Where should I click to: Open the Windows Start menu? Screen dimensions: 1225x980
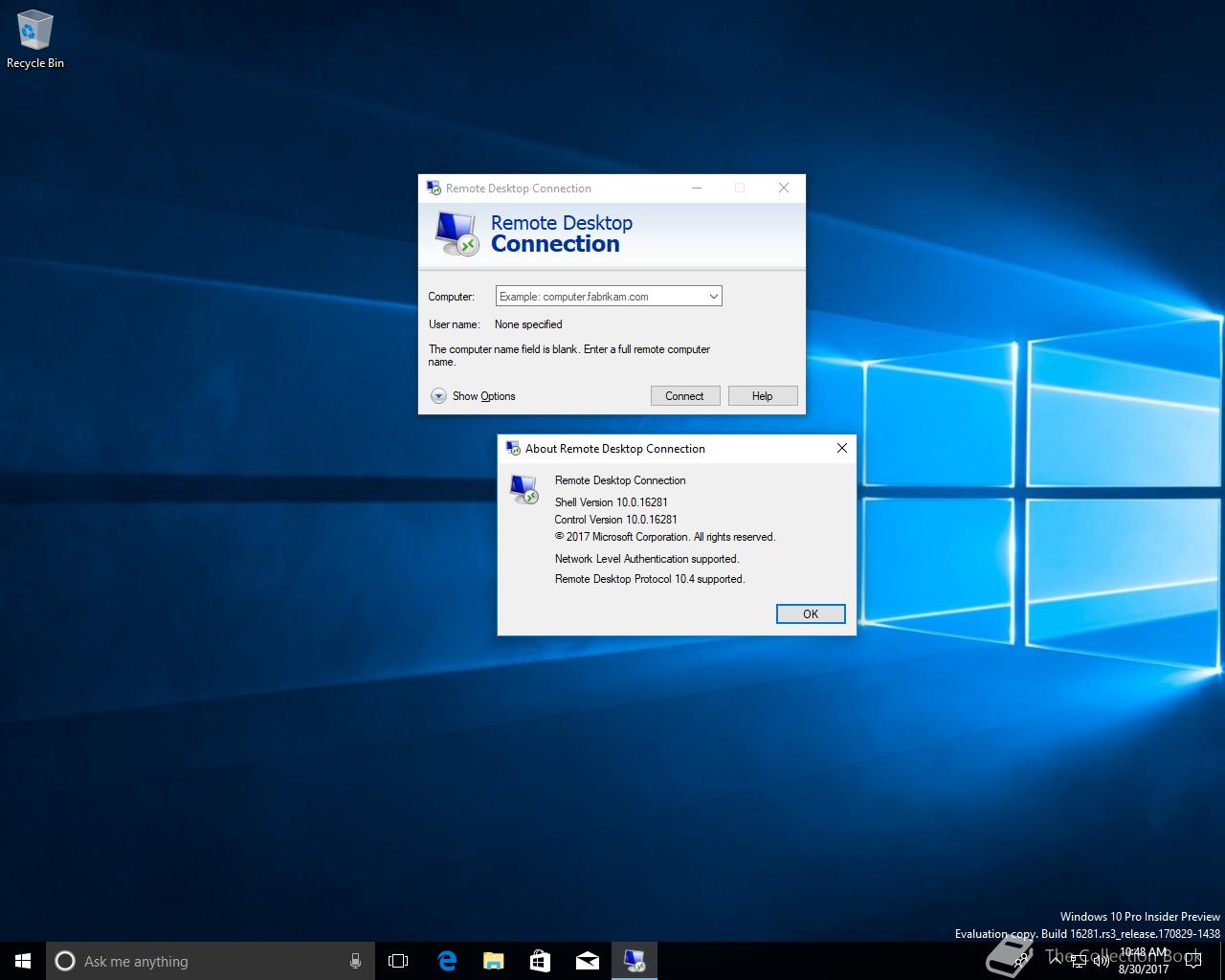coord(23,961)
